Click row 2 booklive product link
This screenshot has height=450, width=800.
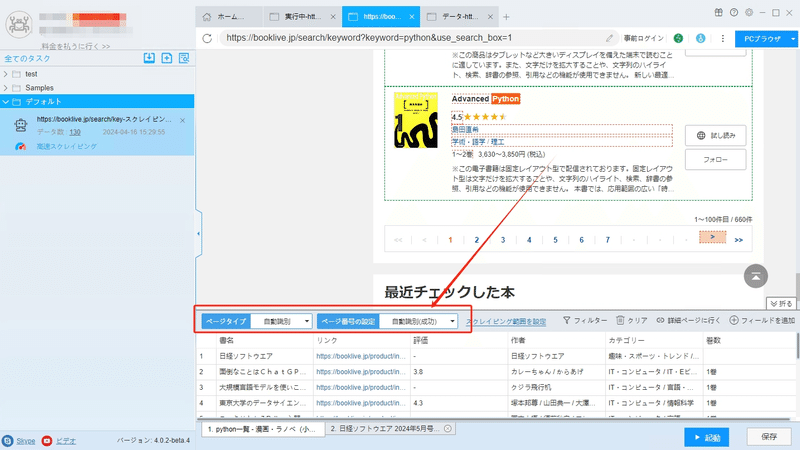tap(361, 371)
